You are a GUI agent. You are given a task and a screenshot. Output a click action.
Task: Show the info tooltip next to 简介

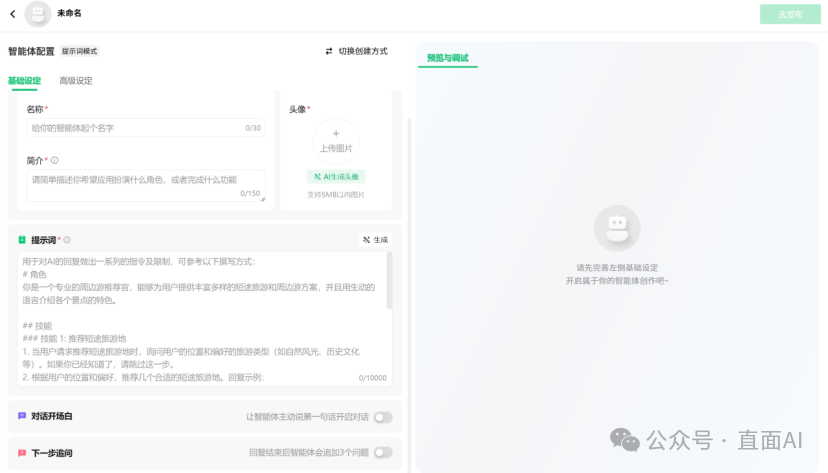pyautogui.click(x=54, y=160)
